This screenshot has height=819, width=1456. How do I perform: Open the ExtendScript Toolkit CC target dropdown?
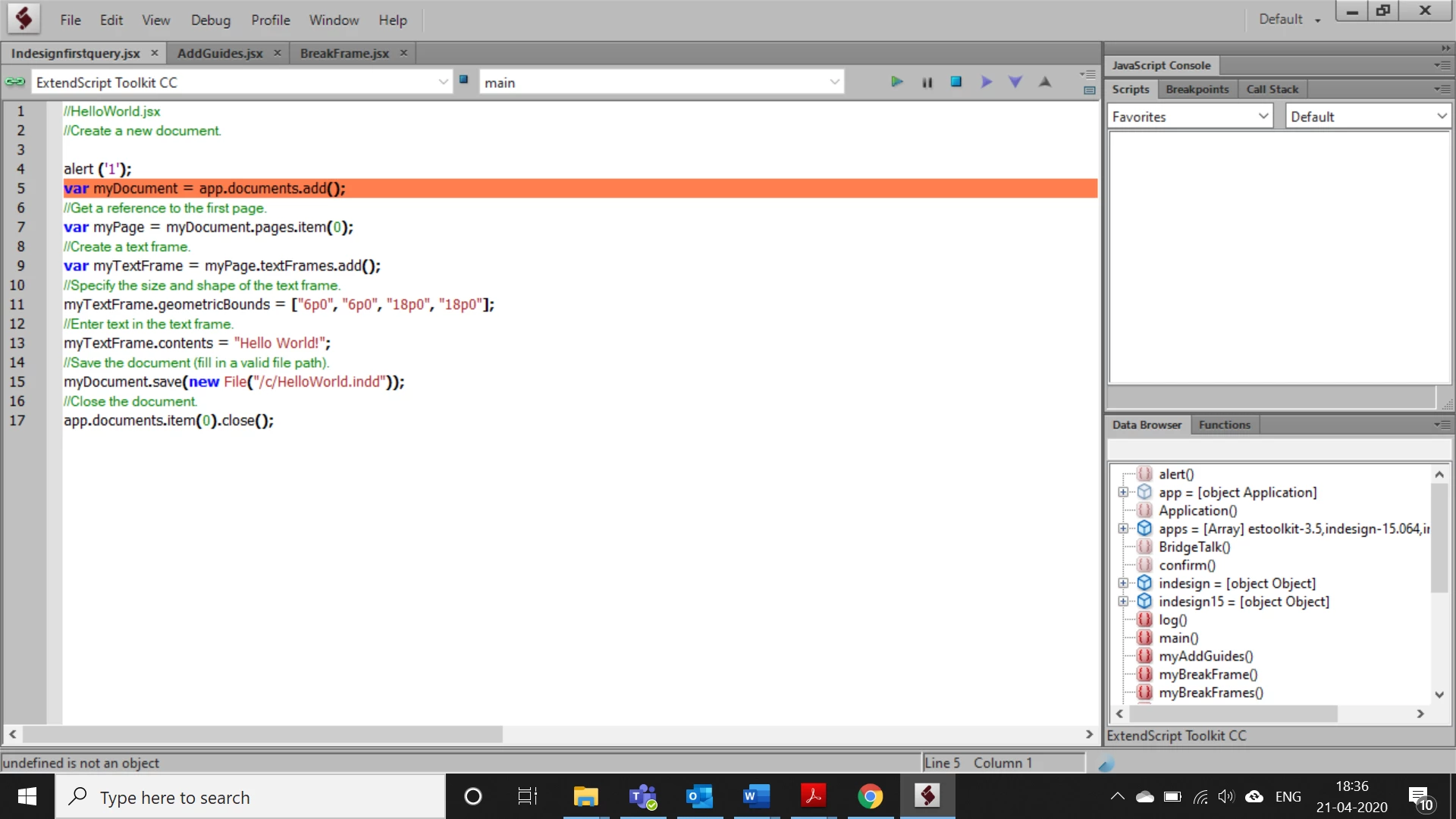(x=443, y=82)
